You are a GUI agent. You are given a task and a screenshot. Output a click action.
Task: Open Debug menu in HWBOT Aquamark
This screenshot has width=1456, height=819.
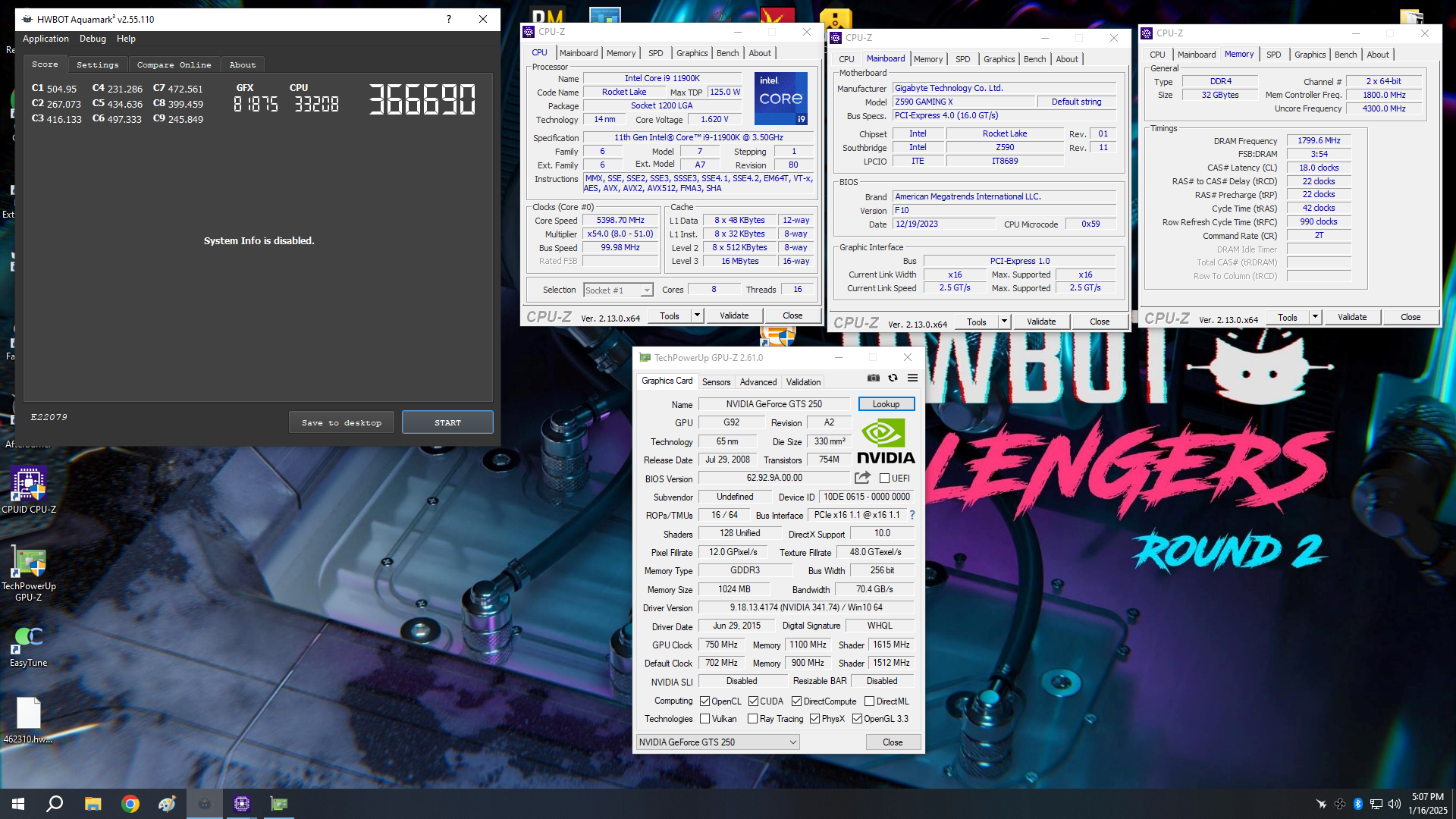(93, 39)
